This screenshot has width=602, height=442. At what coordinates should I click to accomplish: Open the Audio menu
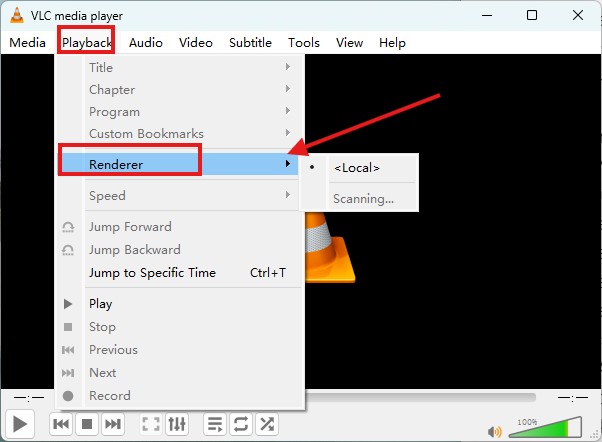146,43
